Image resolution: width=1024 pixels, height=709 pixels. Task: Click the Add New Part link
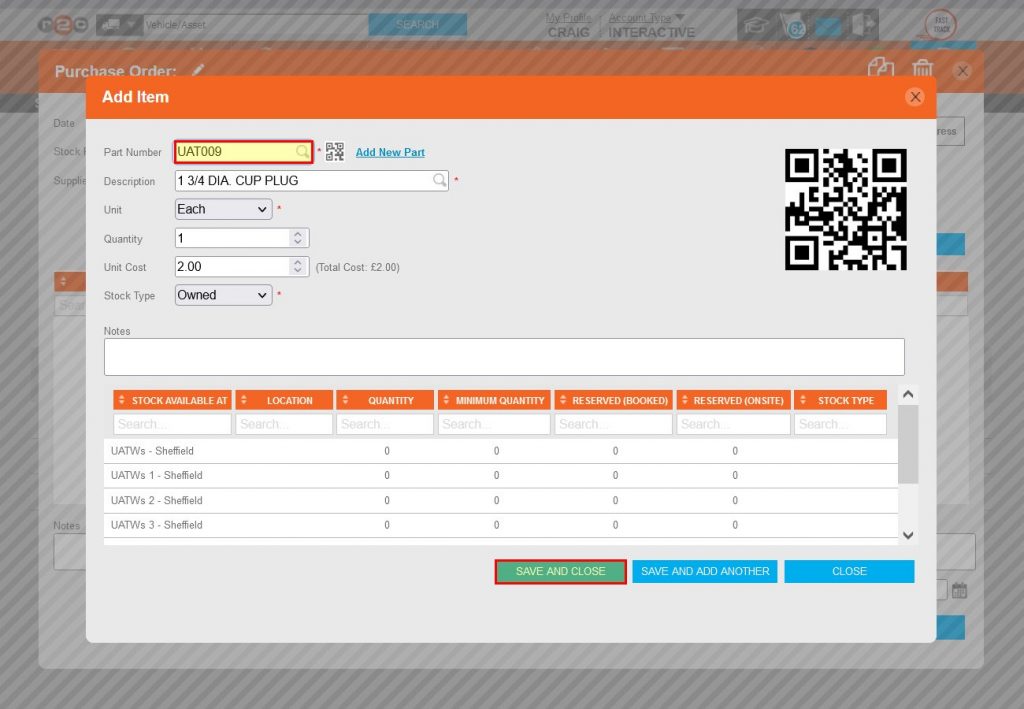tap(390, 151)
